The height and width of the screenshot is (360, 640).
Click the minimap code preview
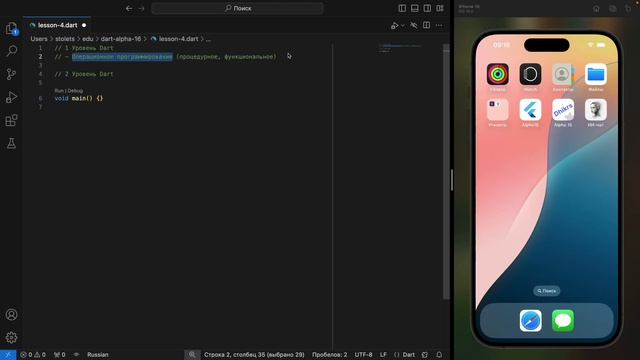pyautogui.click(x=400, y=48)
